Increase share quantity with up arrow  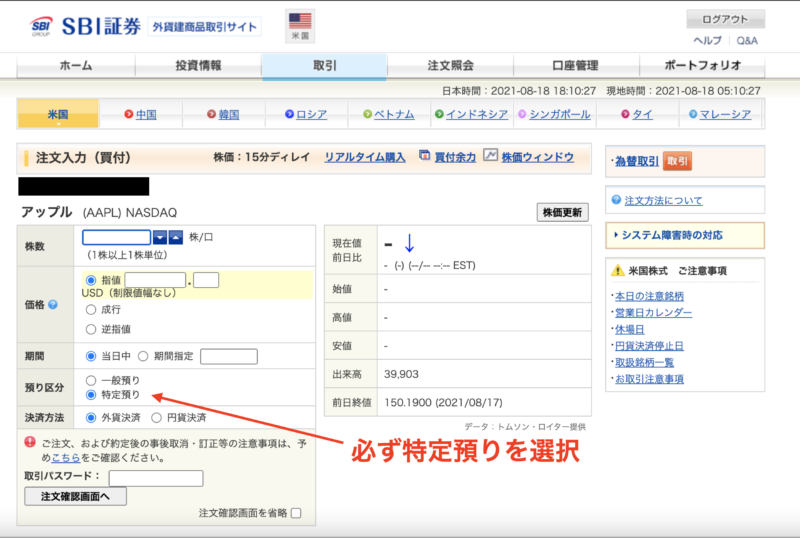coord(176,237)
